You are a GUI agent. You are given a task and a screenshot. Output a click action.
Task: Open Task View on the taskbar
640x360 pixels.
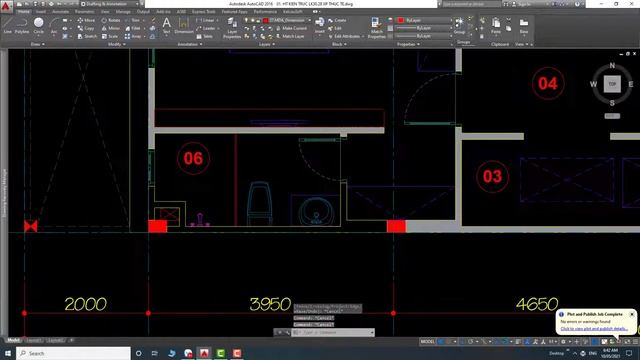click(x=155, y=353)
